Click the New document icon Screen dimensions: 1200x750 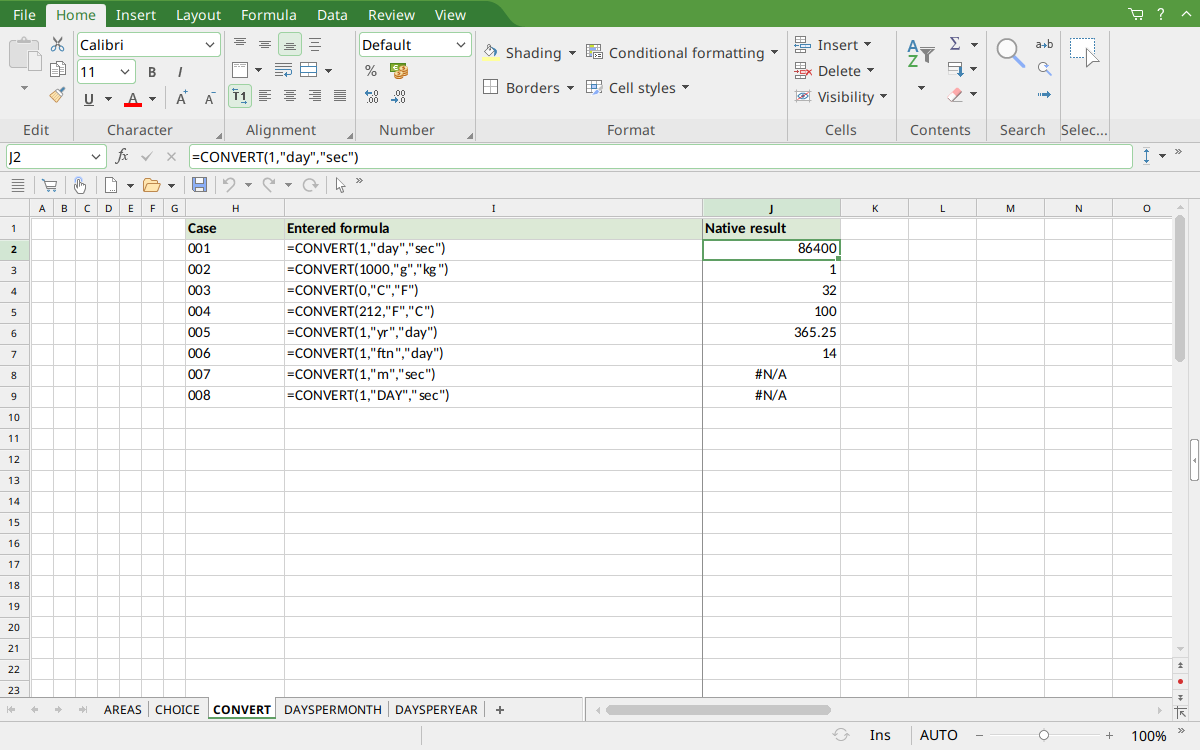tap(112, 185)
